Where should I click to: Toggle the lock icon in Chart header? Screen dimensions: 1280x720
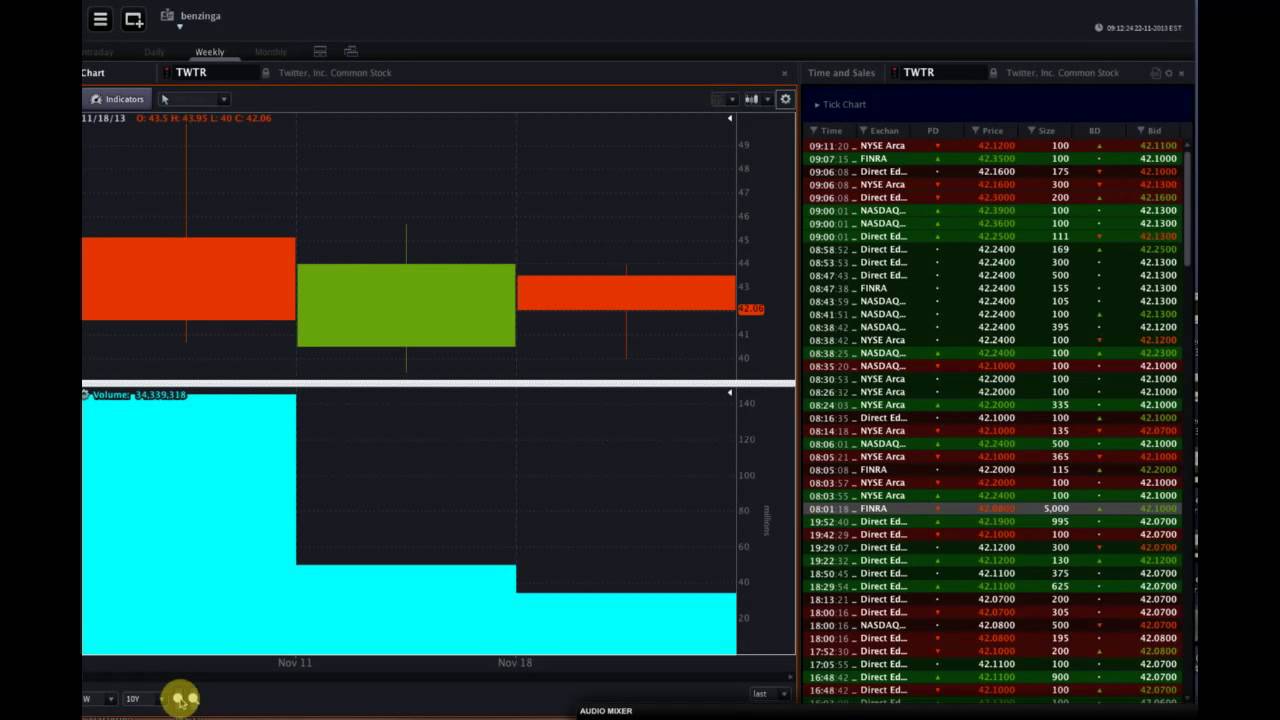(265, 73)
